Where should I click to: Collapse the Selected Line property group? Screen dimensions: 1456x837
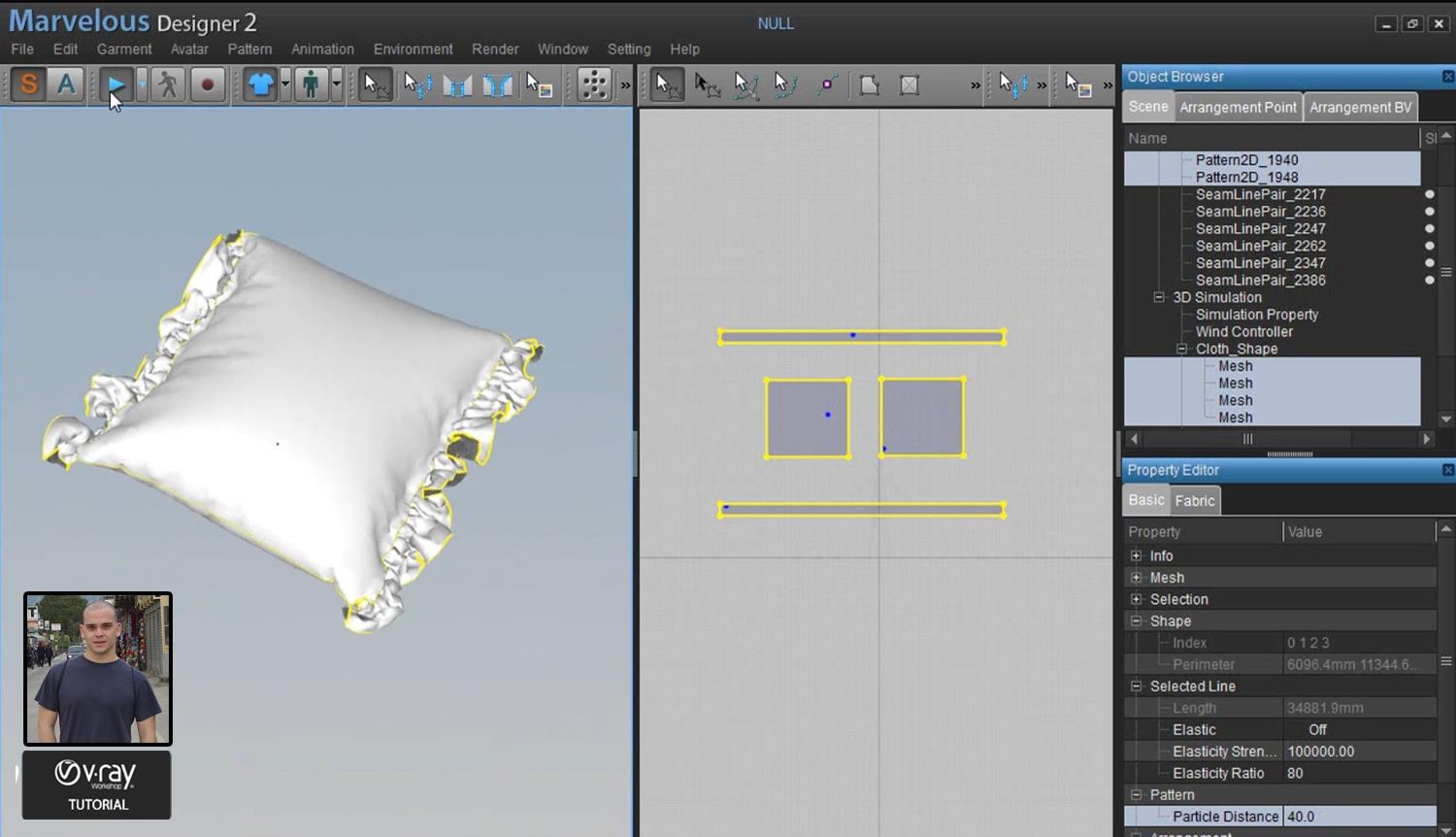1137,686
